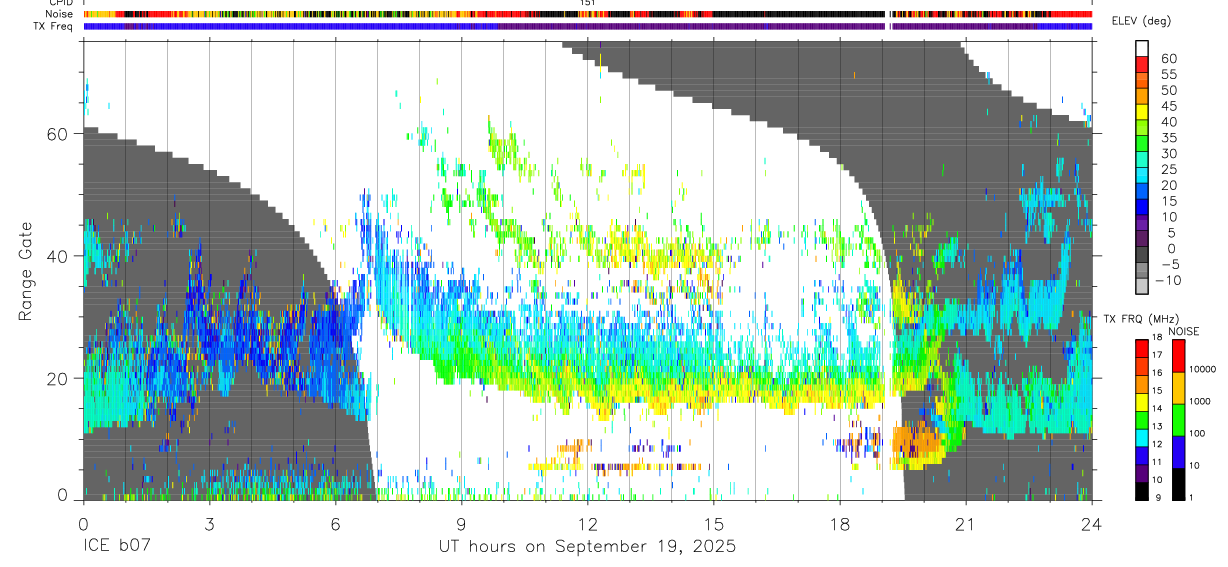The image size is (1228, 567).
Task: Click the '10000' label on NOISE colorbar
Action: (1202, 369)
